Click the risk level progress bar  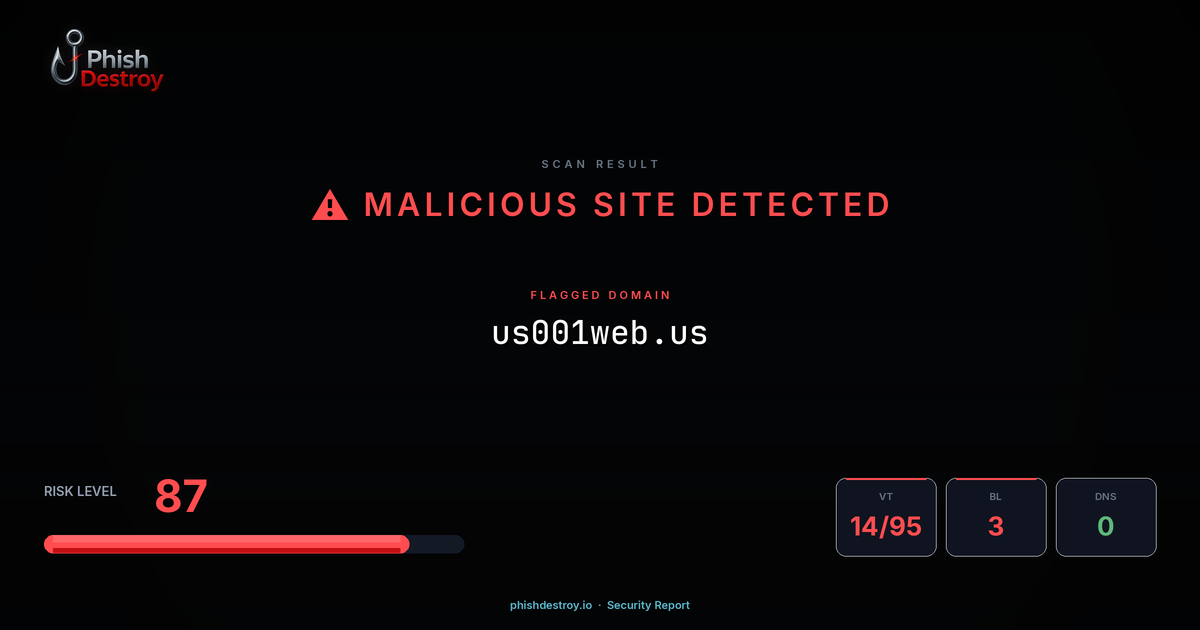click(x=254, y=544)
